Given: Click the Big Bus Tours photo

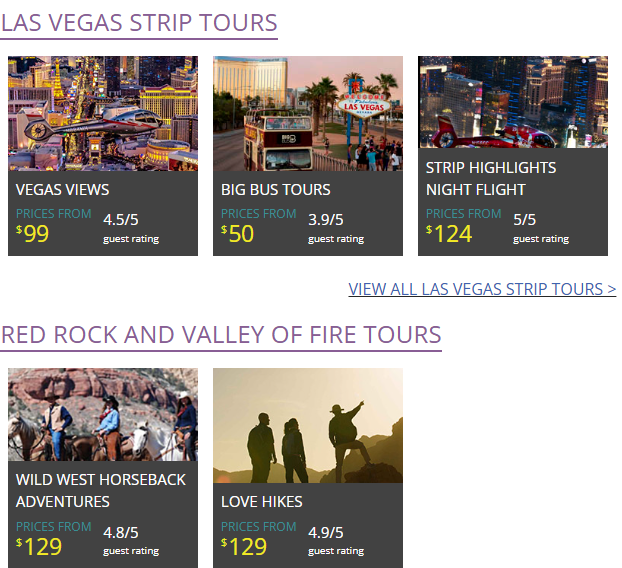Looking at the screenshot, I should [307, 113].
